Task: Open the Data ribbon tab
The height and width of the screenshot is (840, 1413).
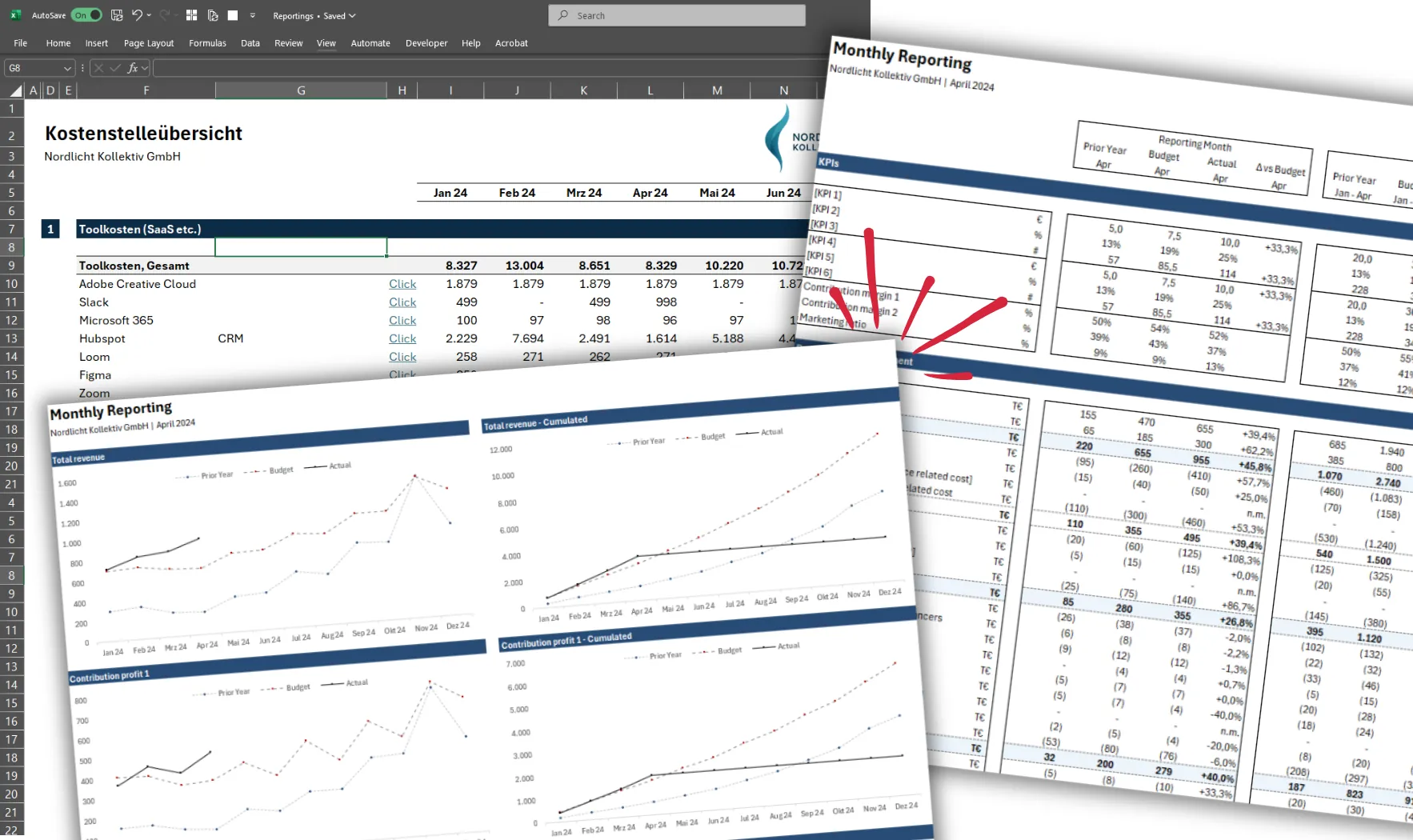Action: tap(250, 43)
